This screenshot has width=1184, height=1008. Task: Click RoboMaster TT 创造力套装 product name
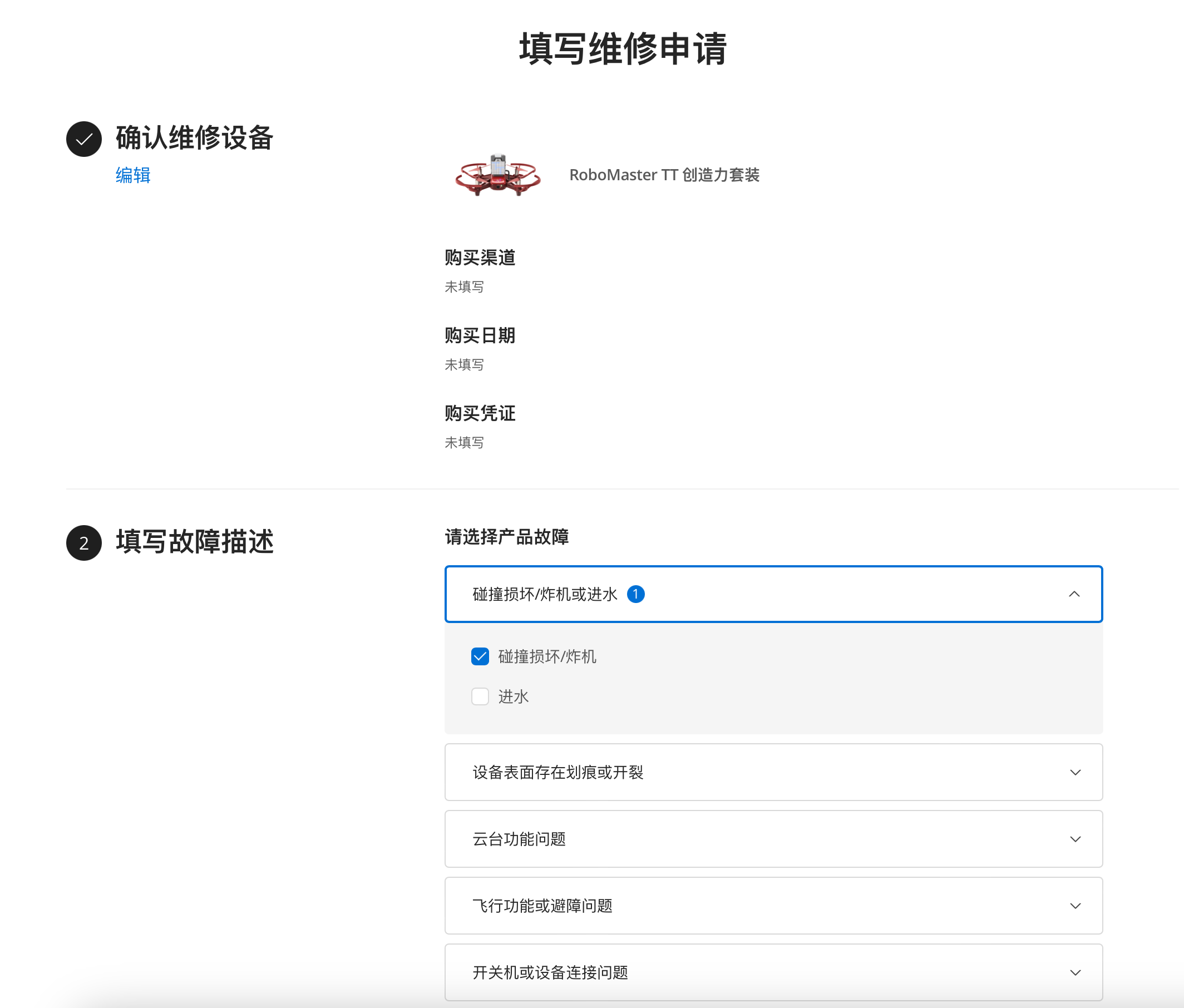pos(664,175)
